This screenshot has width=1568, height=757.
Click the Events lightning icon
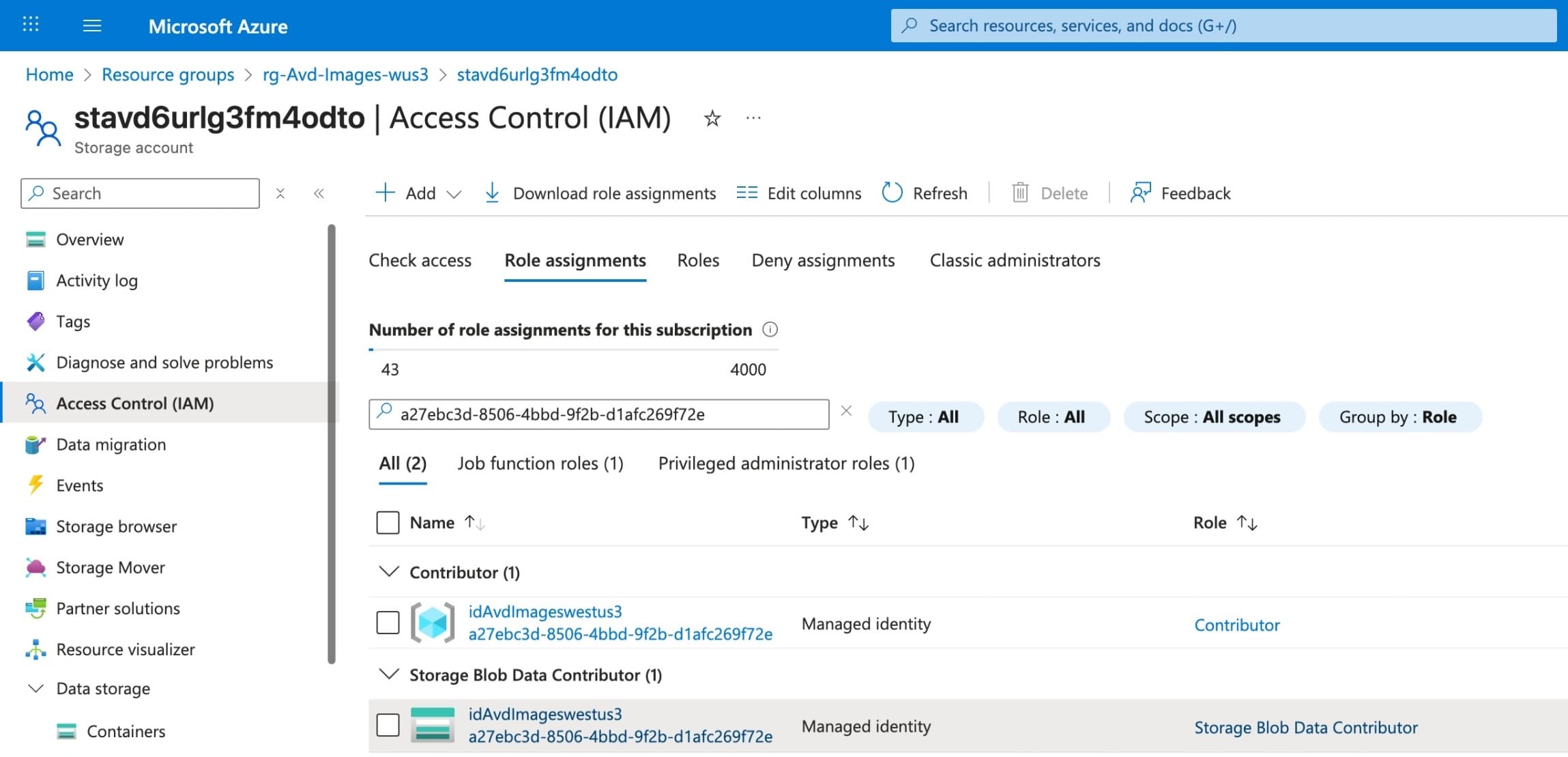tap(35, 485)
